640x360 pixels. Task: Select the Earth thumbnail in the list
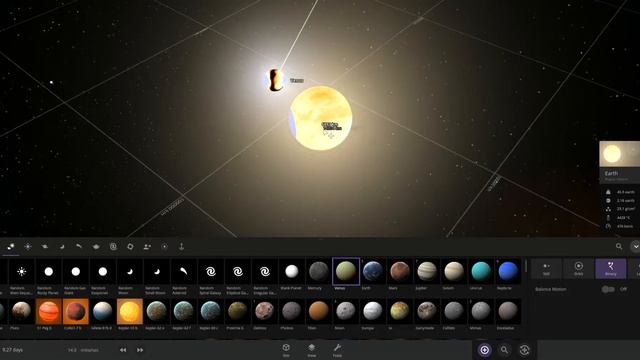(373, 271)
